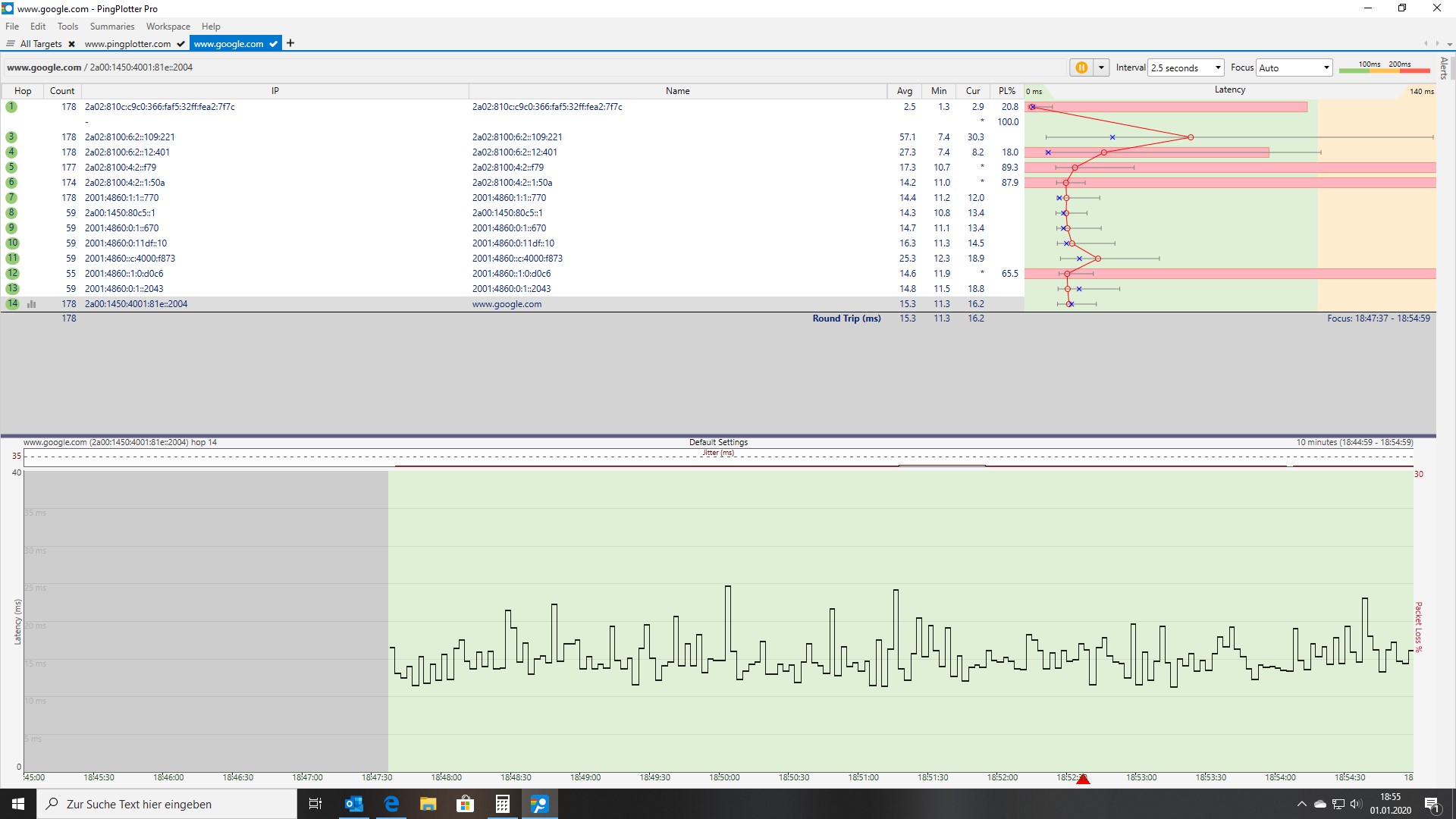1456x819 pixels.
Task: Expand the Interval 2.5 seconds dropdown
Action: 1218,67
